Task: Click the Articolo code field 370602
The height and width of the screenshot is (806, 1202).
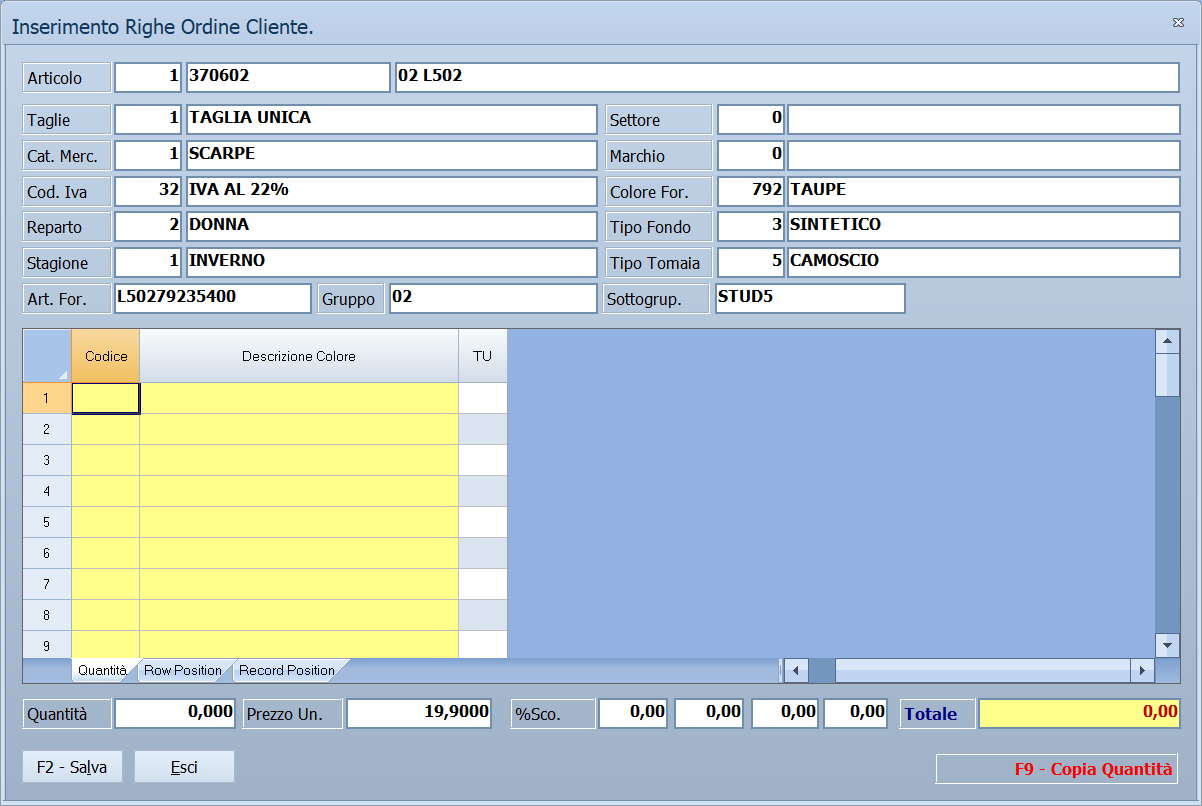Action: [288, 77]
